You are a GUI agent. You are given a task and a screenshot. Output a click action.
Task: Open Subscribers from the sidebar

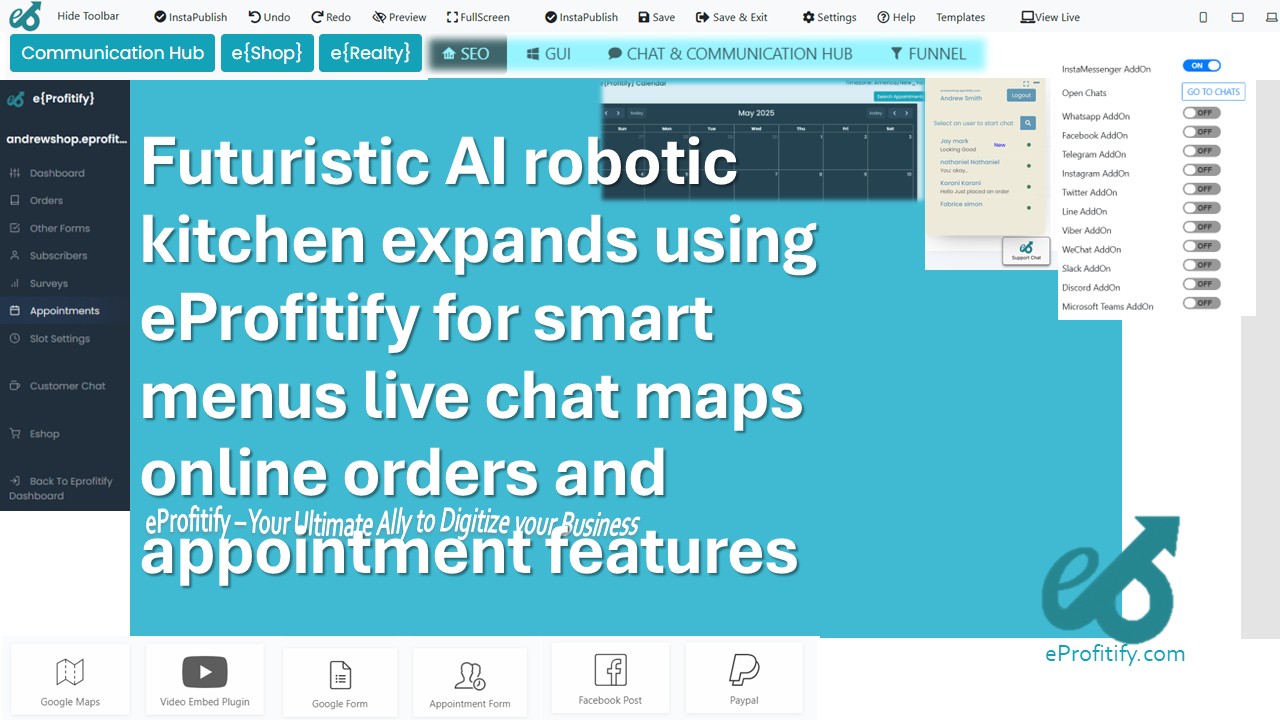pos(57,255)
